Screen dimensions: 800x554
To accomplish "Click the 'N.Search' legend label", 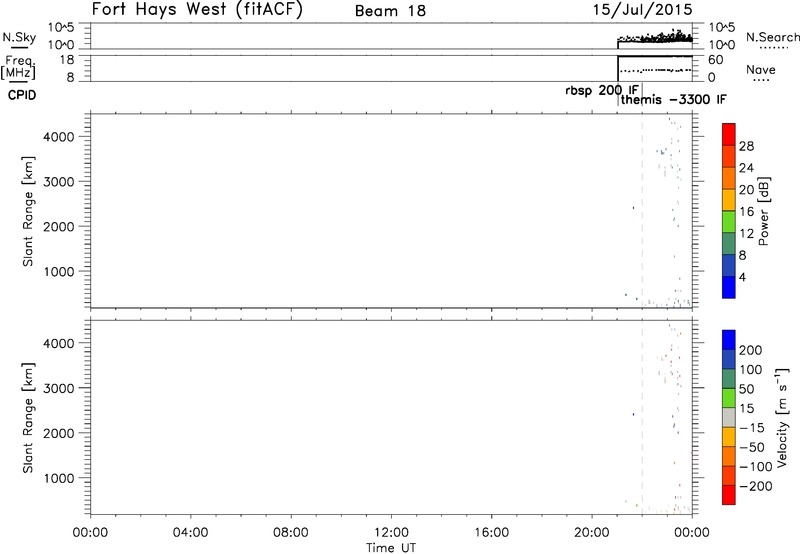I will tap(772, 37).
